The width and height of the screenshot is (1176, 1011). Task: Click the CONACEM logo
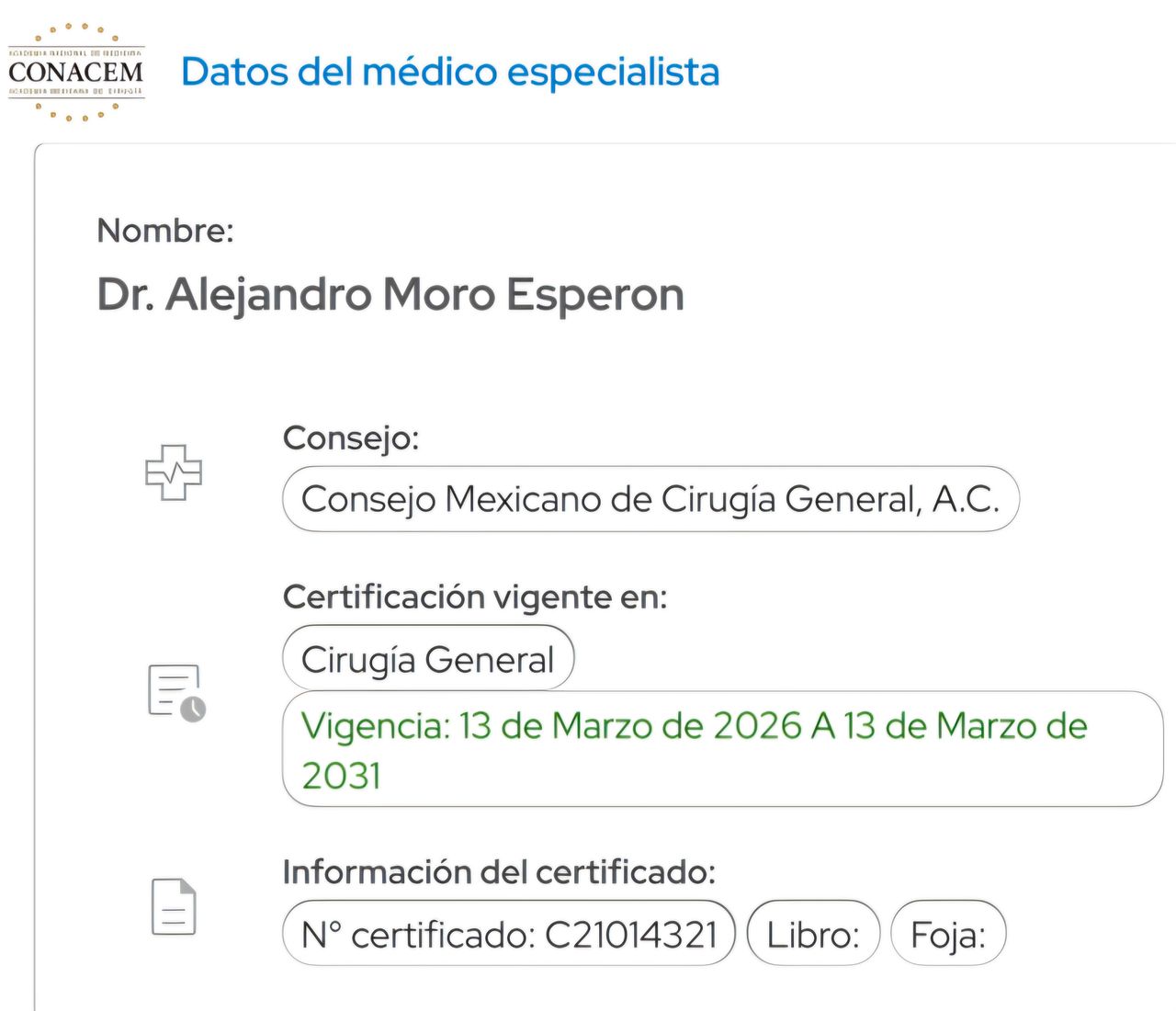(x=76, y=73)
